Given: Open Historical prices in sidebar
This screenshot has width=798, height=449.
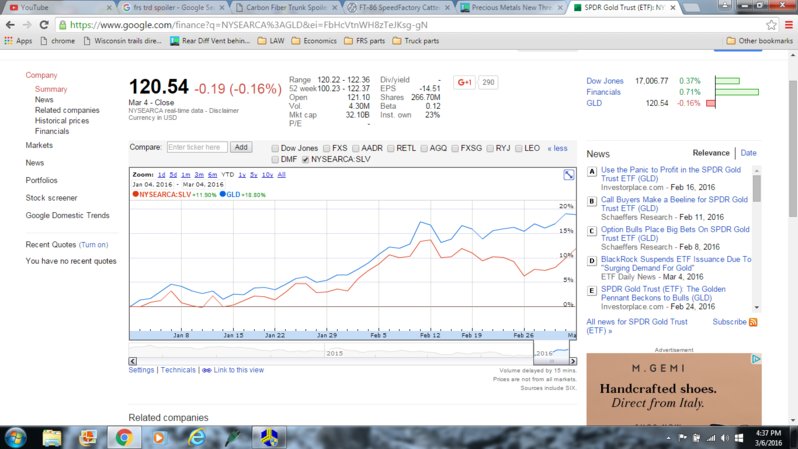Looking at the screenshot, I should tap(62, 121).
